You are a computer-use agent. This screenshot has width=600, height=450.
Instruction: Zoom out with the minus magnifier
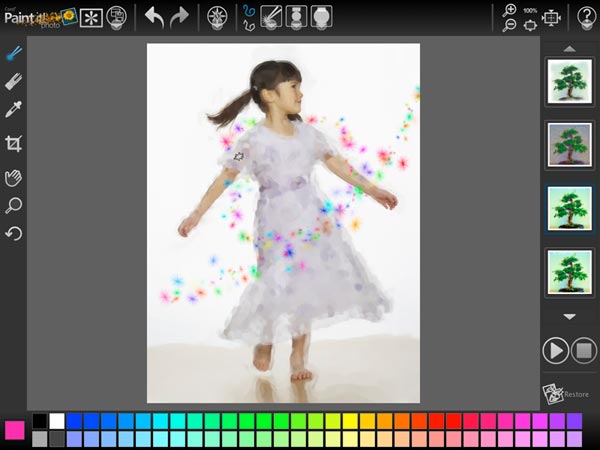point(511,25)
